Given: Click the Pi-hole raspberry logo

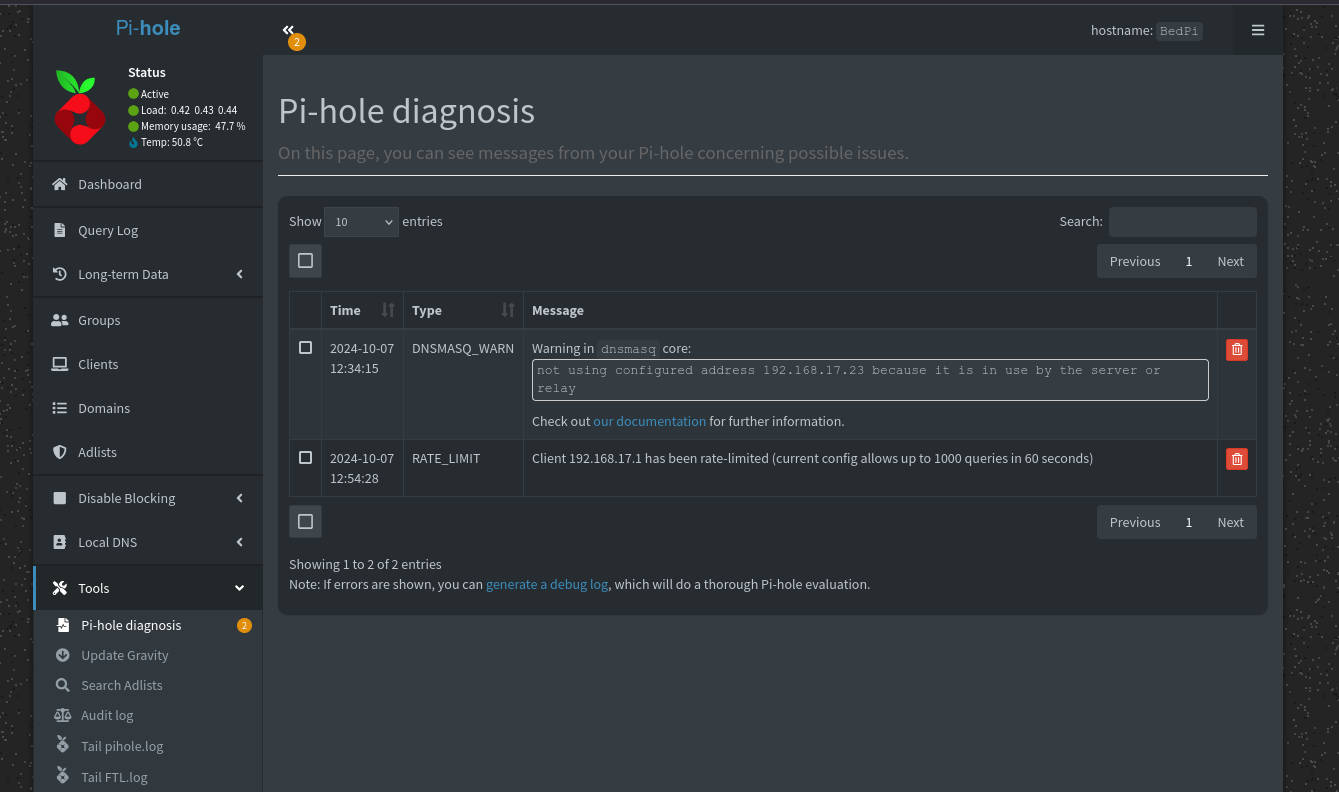Looking at the screenshot, I should (x=80, y=108).
